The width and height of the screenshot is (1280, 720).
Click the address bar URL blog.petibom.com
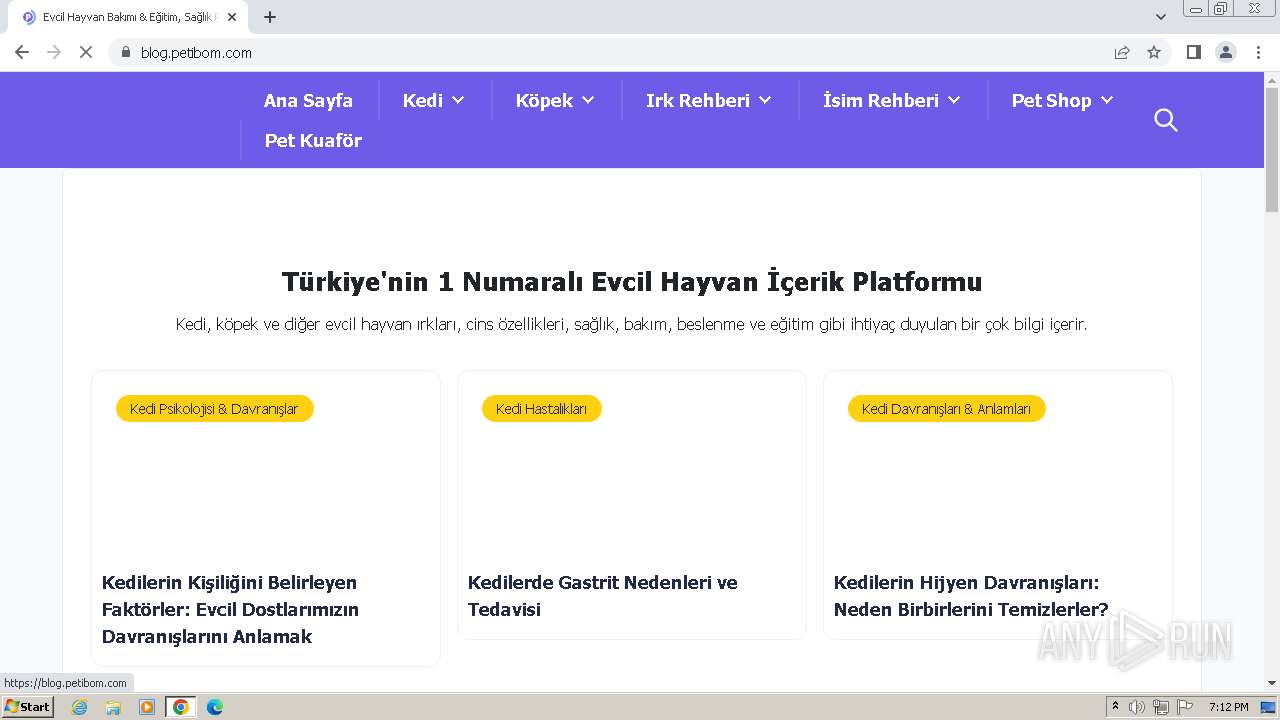pos(196,53)
